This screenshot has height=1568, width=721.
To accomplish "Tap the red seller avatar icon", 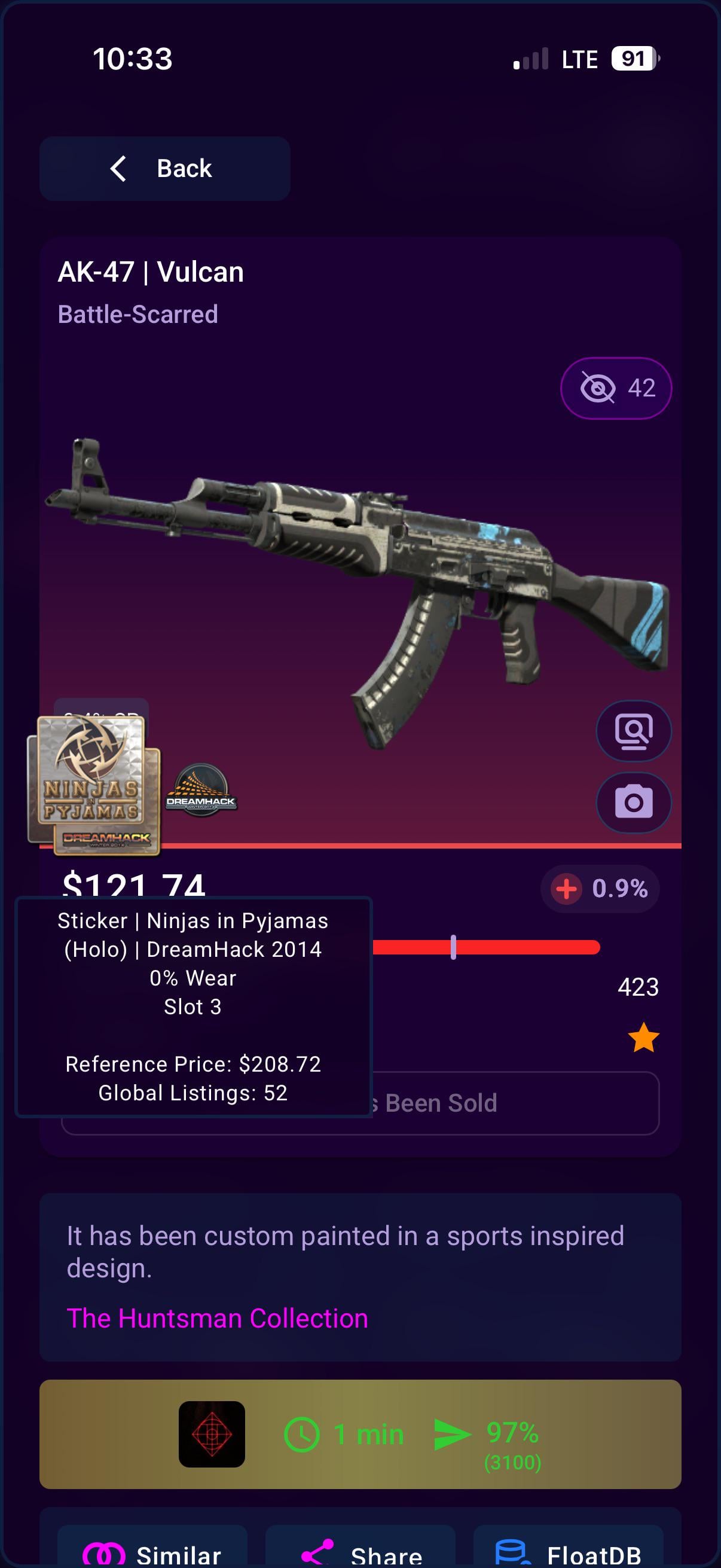I will click(212, 1434).
